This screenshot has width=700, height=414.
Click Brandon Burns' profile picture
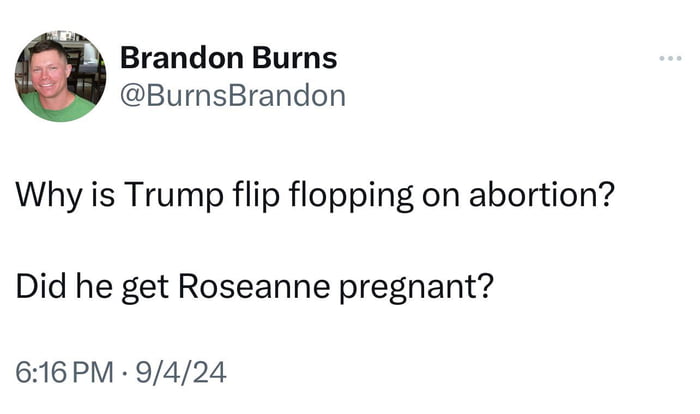61,77
